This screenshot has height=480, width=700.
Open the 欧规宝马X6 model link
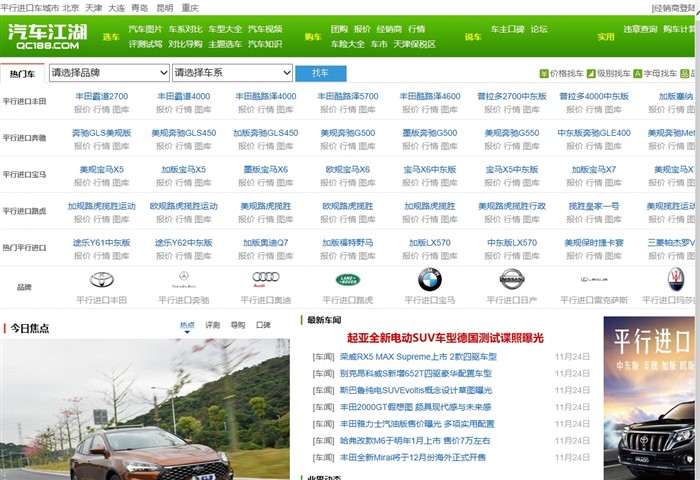(348, 169)
